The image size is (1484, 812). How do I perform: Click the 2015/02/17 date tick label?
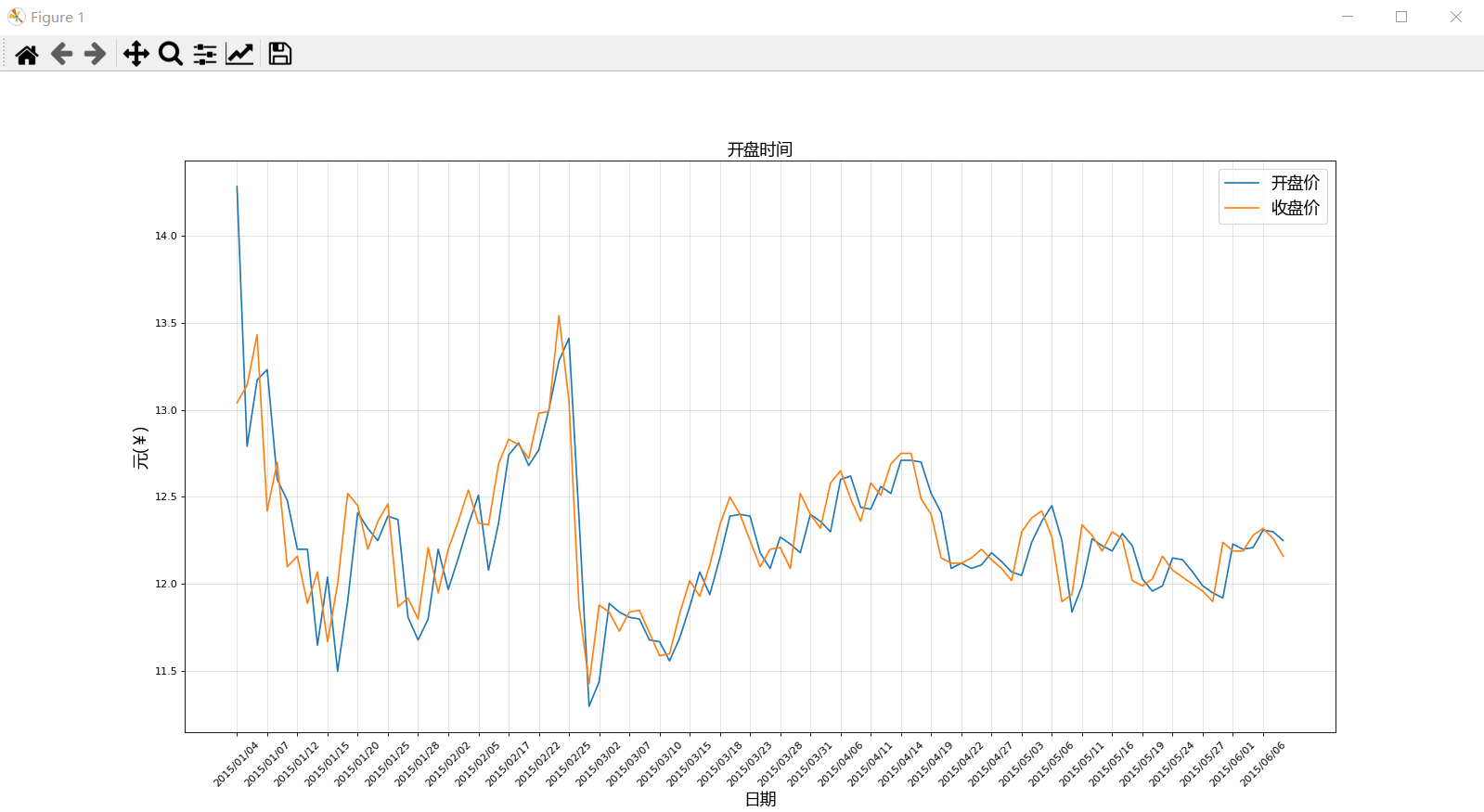[508, 765]
